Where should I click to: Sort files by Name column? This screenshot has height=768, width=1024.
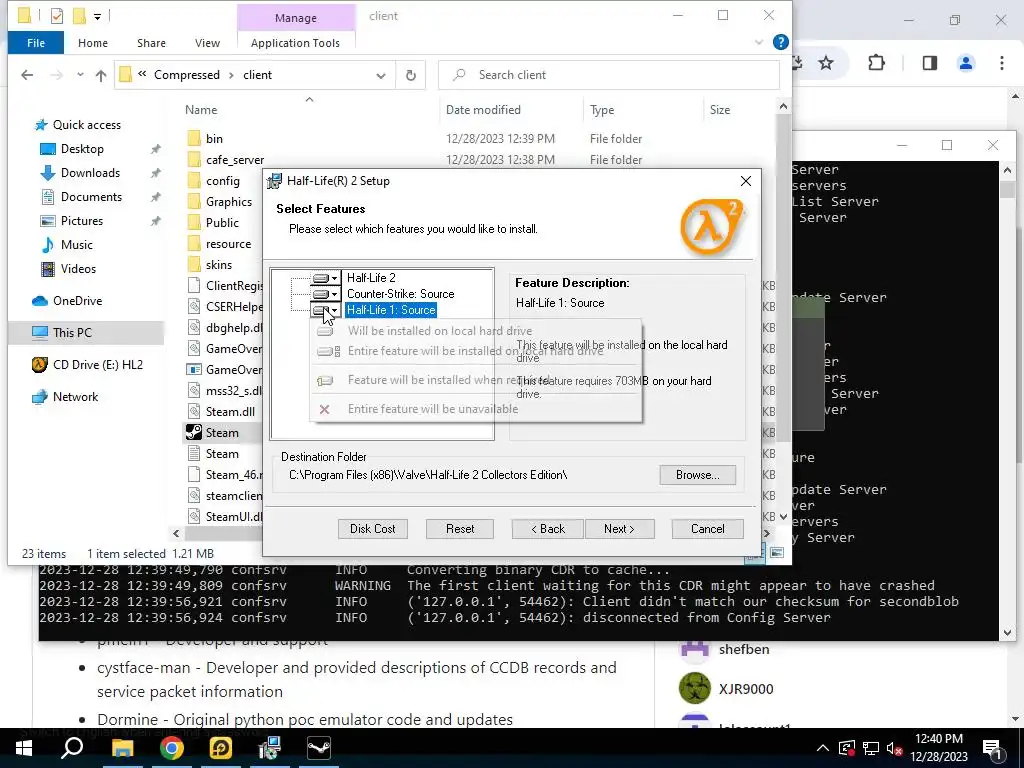click(200, 110)
